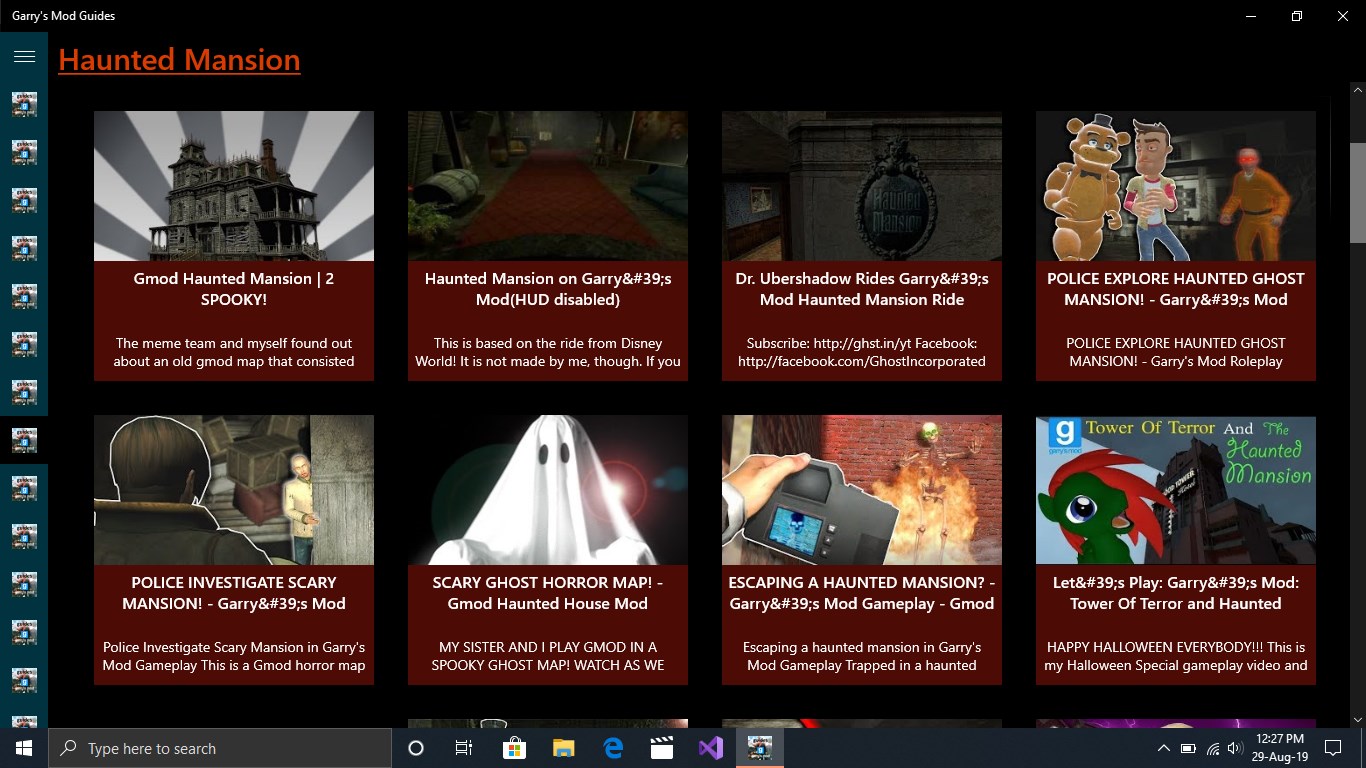The height and width of the screenshot is (768, 1366).
Task: Click the Garry's Mod Guides taskbar icon
Action: tap(760, 748)
